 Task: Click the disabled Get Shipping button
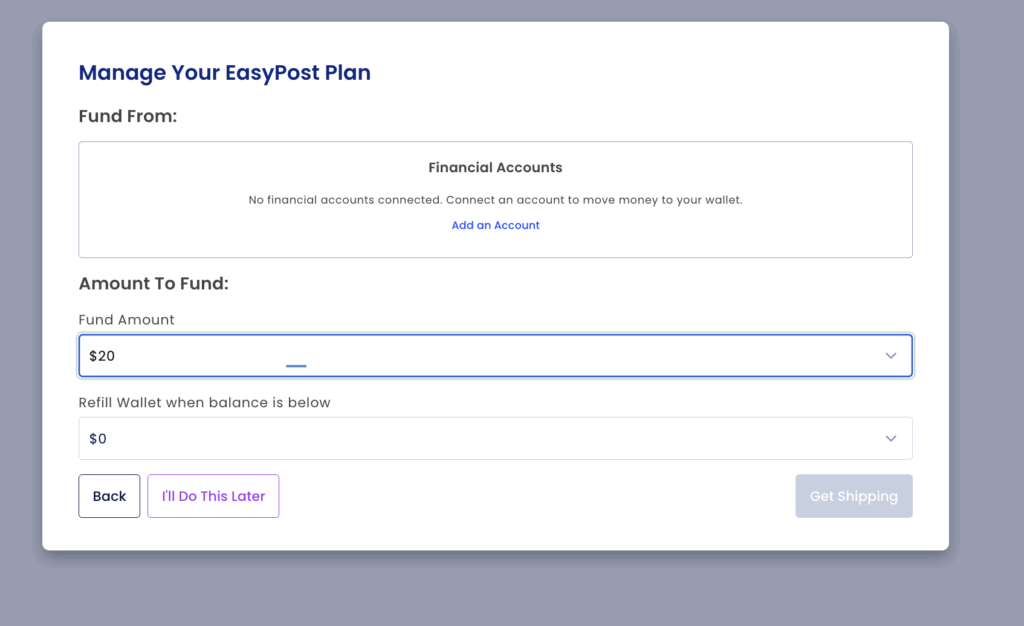click(x=853, y=496)
